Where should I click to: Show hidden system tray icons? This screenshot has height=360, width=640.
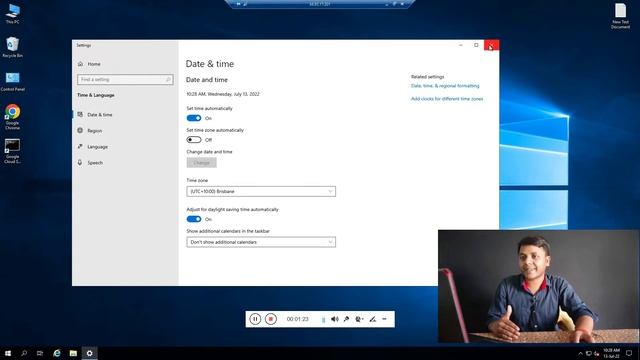tap(580, 353)
